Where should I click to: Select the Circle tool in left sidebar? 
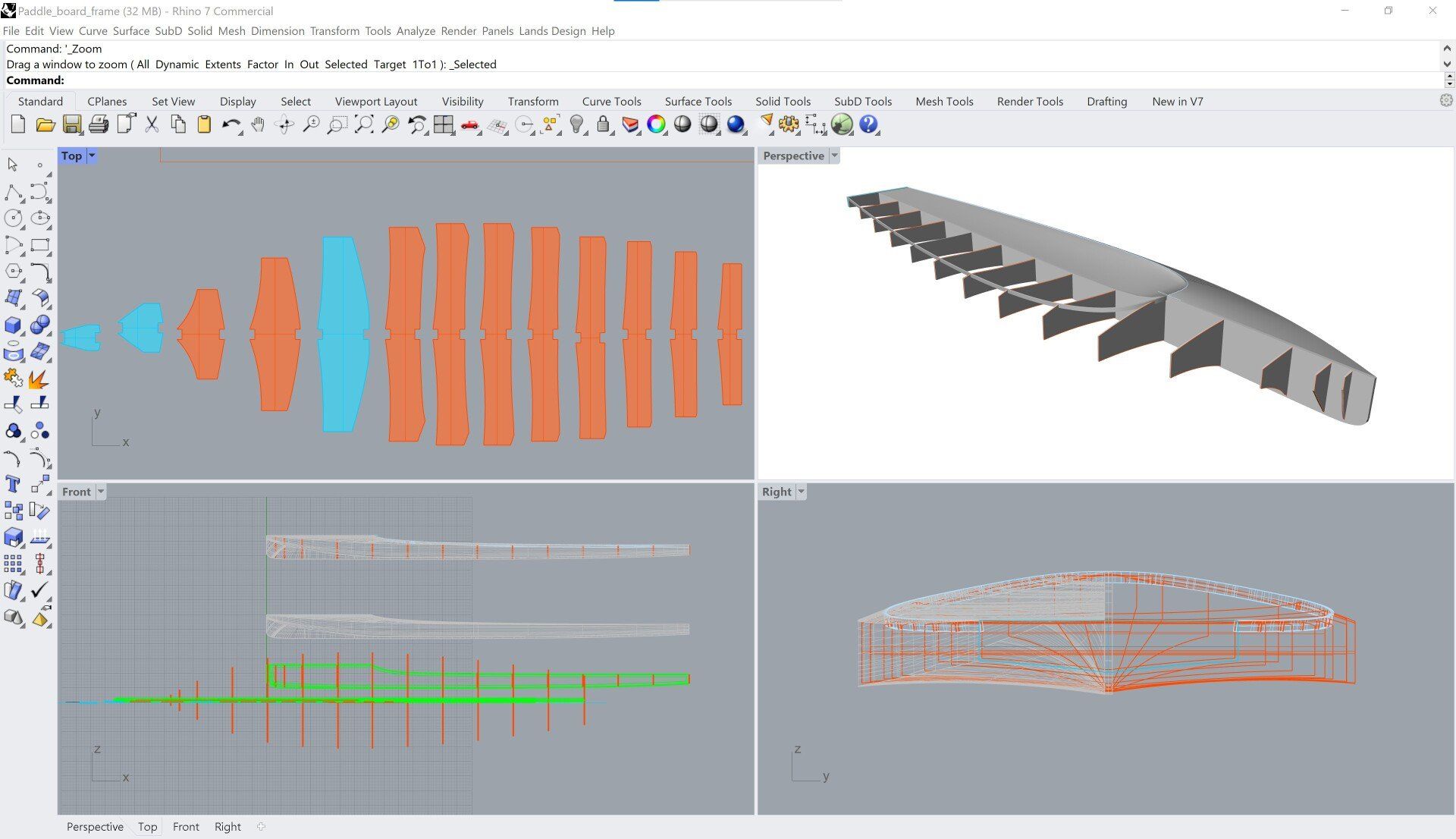tap(13, 218)
